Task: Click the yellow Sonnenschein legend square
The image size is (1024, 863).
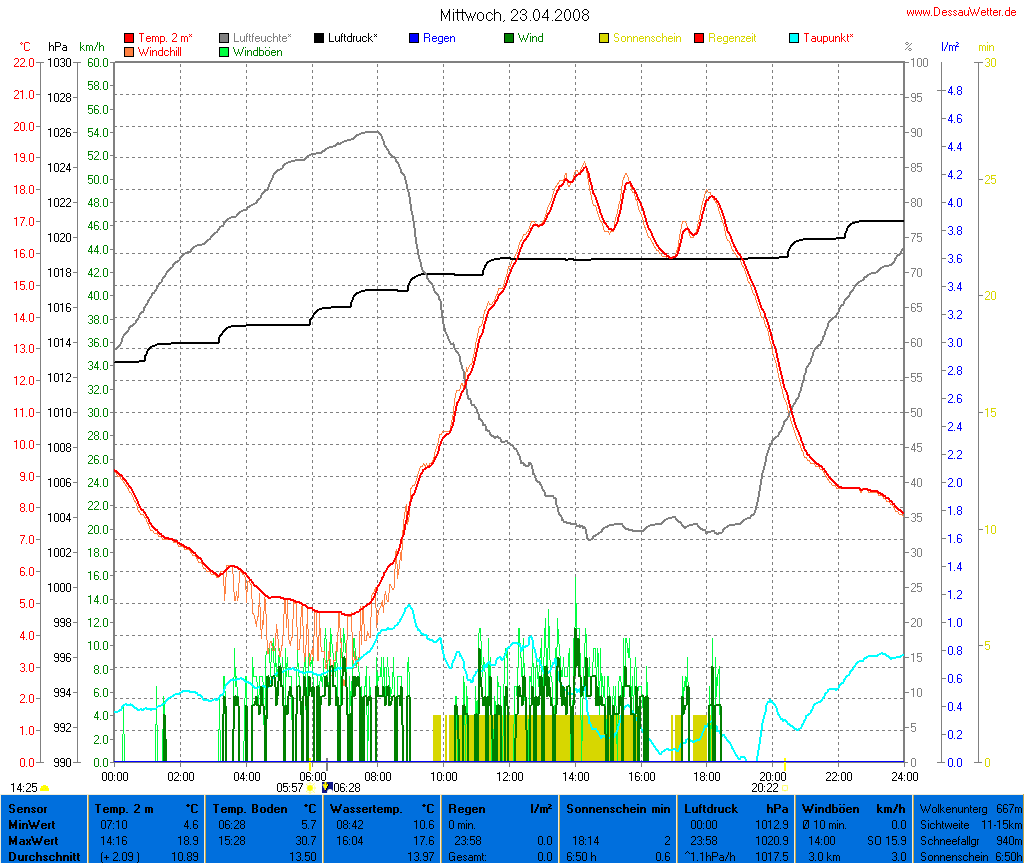Action: [604, 38]
